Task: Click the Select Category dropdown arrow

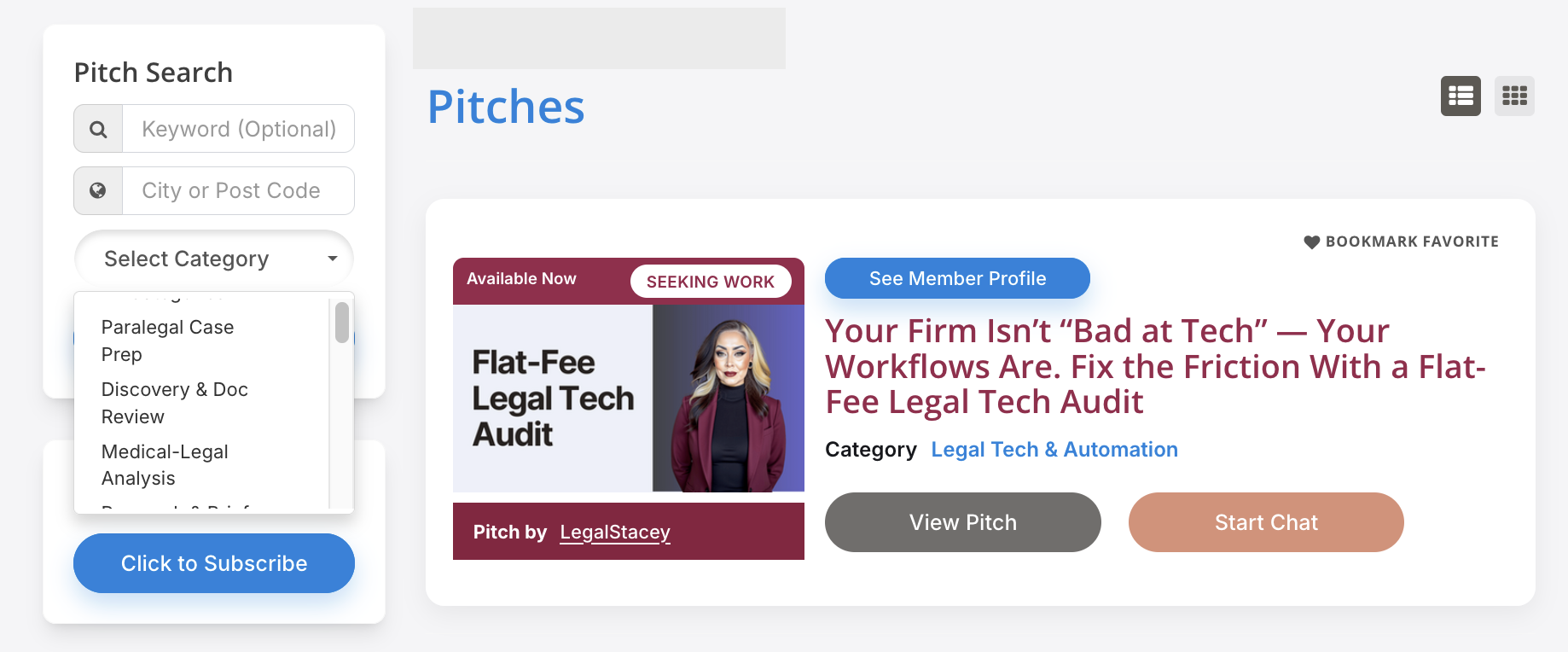Action: (333, 259)
